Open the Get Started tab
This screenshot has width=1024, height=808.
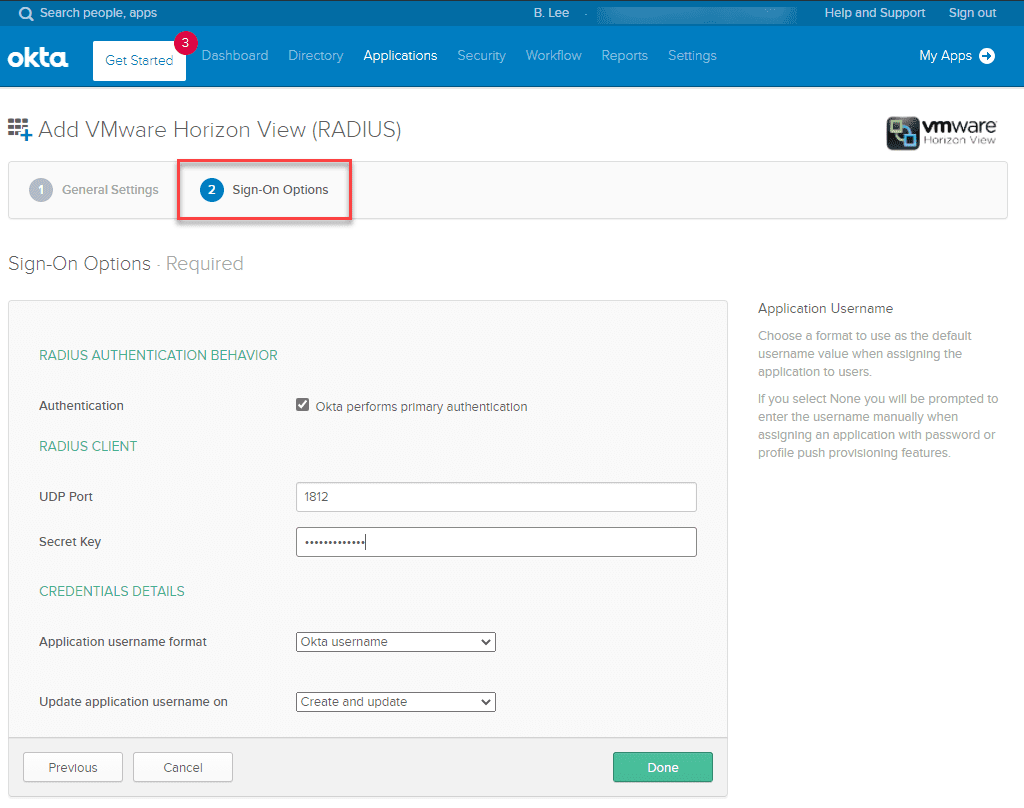point(139,61)
